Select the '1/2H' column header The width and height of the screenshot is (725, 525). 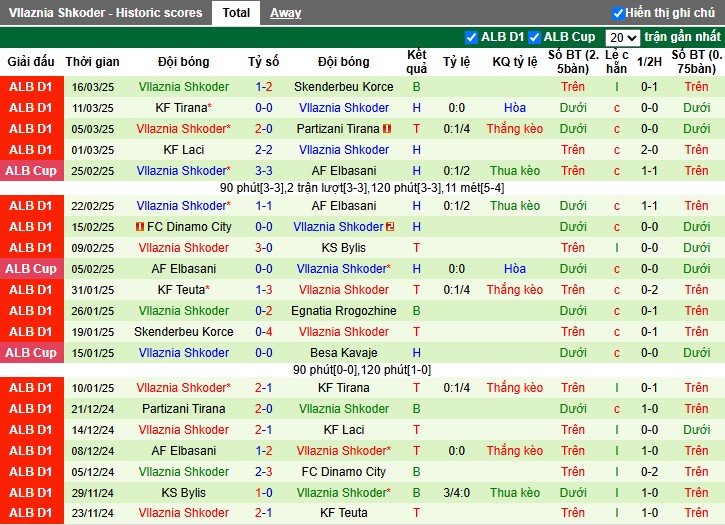click(x=649, y=62)
